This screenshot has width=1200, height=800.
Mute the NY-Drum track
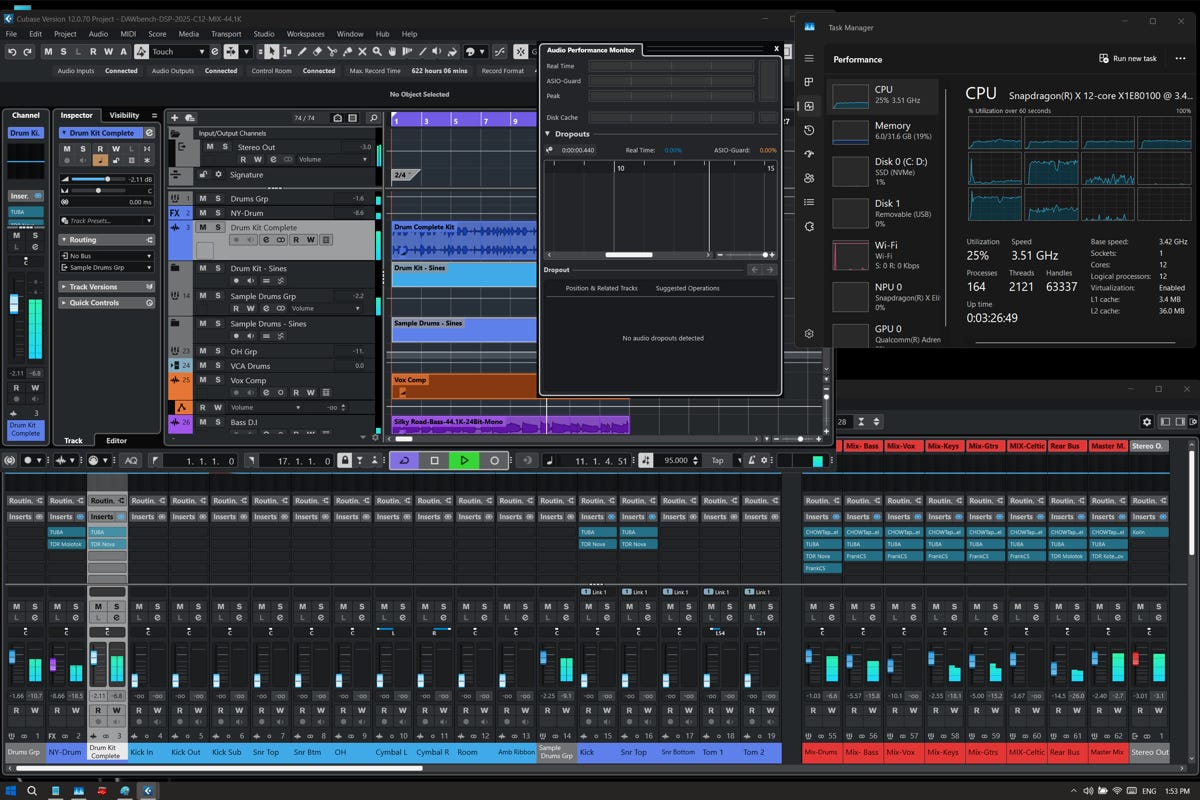coord(203,213)
